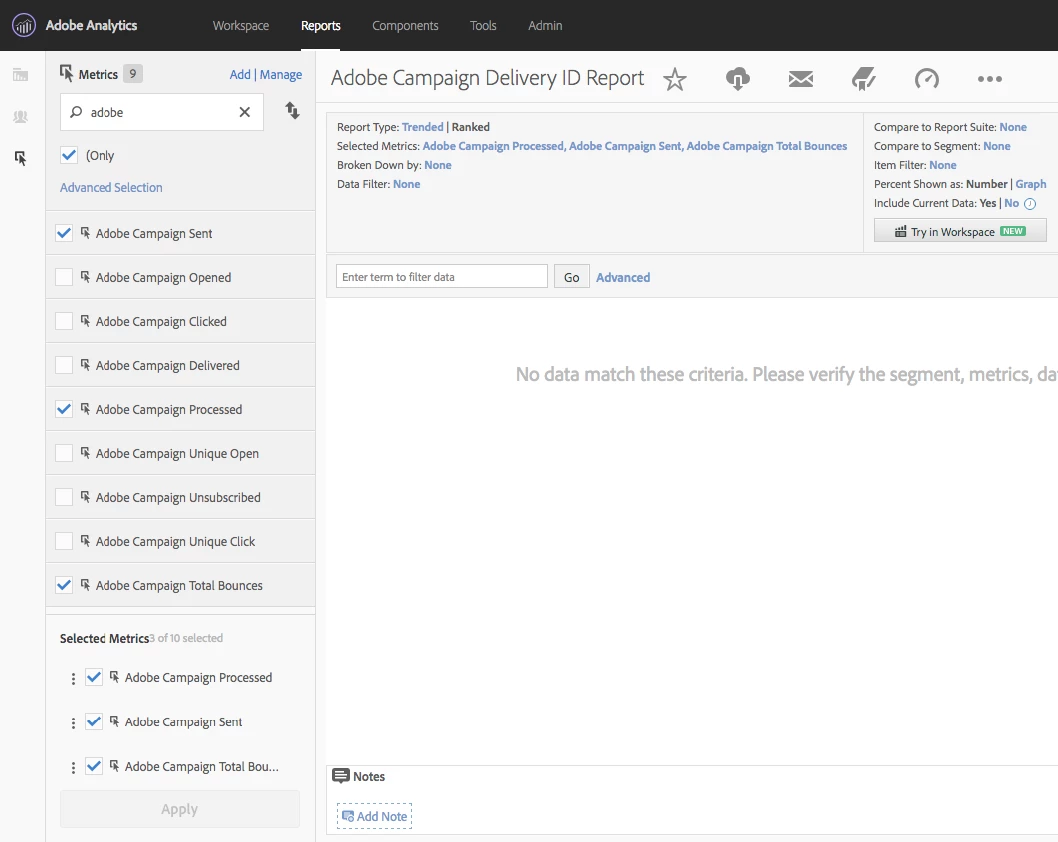Viewport: 1058px width, 842px height.
Task: Click the Selected Metrics link in report header
Action: point(634,146)
